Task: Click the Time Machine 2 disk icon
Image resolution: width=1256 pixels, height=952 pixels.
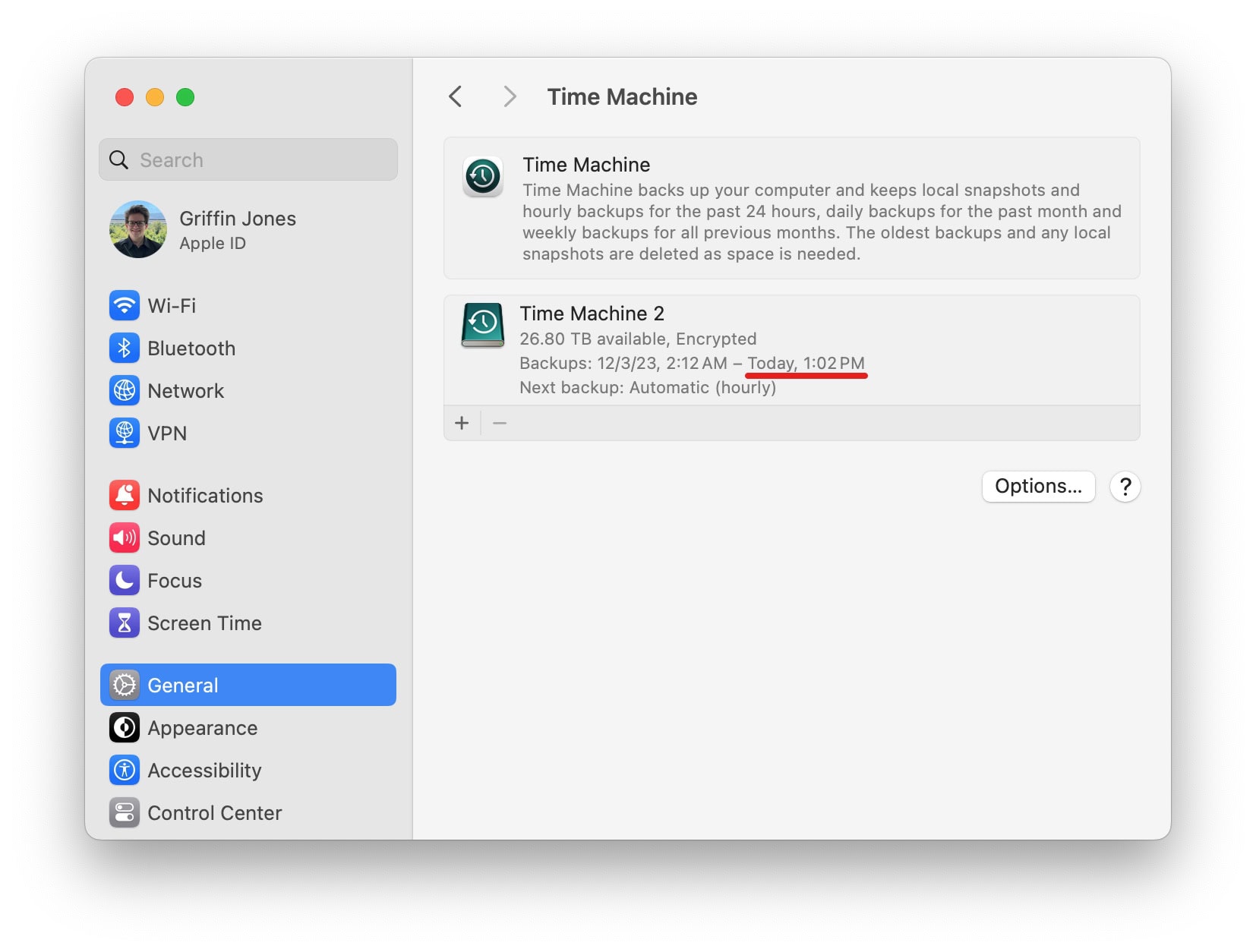Action: point(483,325)
